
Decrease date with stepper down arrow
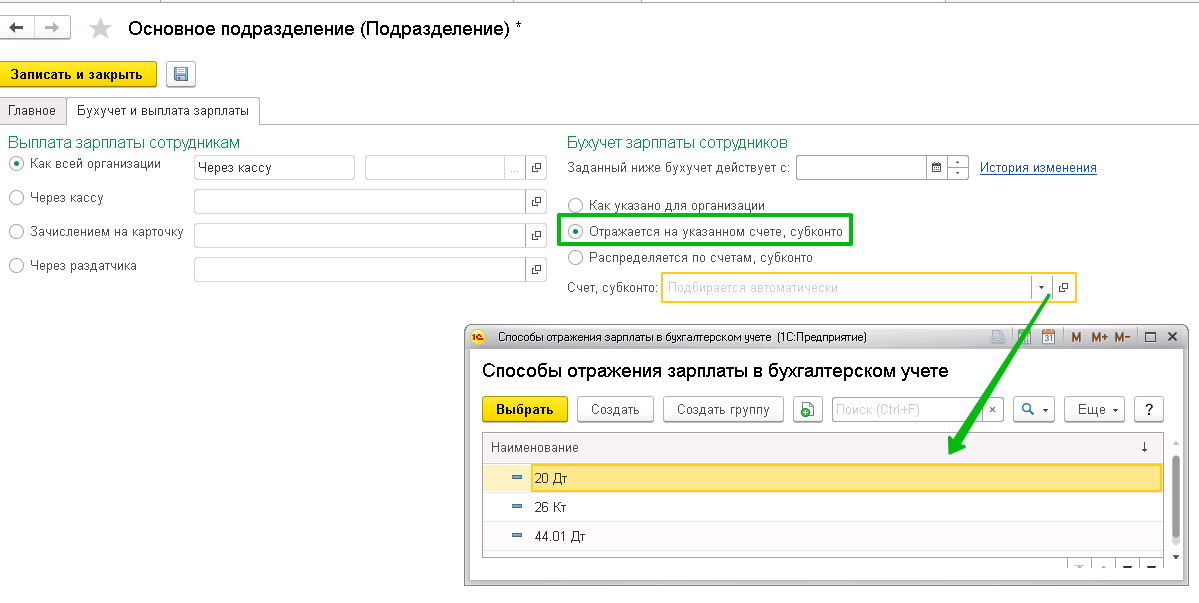pyautogui.click(x=957, y=173)
